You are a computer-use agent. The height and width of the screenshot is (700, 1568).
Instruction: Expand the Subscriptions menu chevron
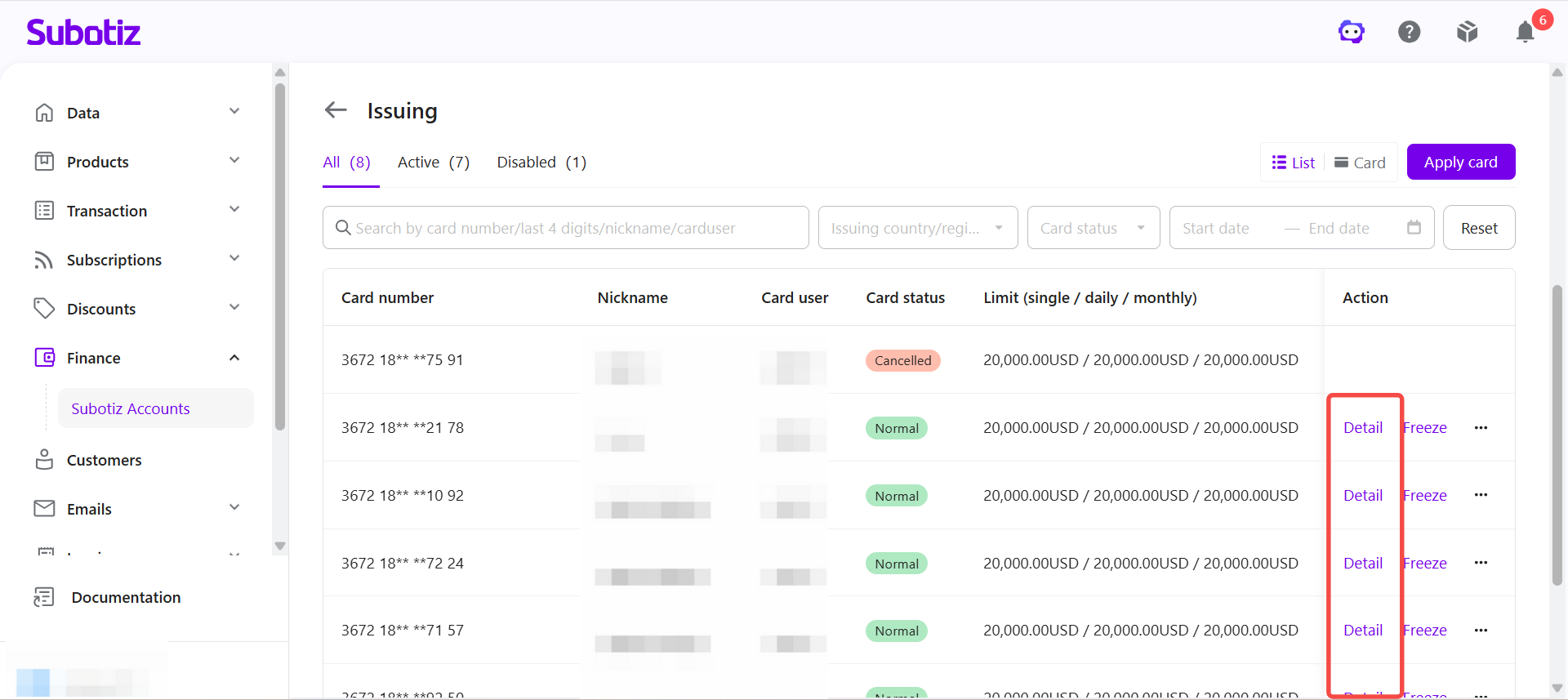234,258
